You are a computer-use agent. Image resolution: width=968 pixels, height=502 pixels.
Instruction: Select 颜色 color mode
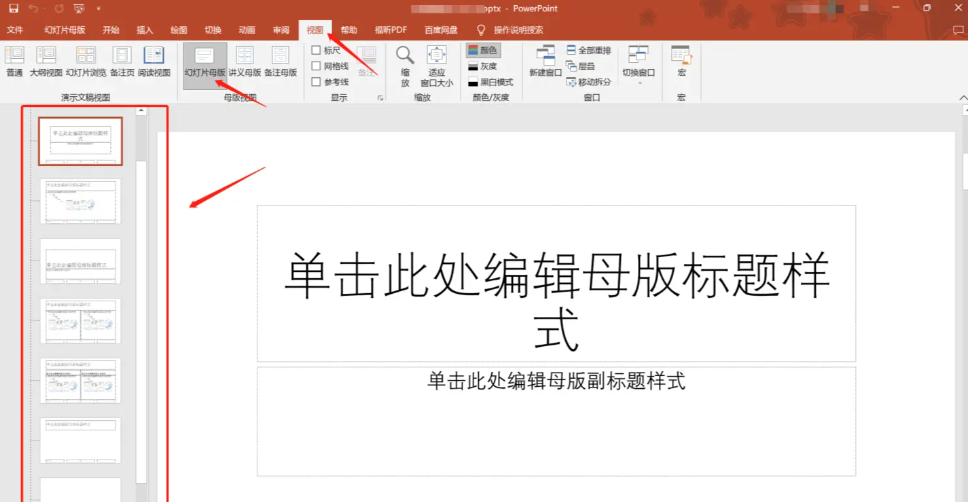click(483, 50)
